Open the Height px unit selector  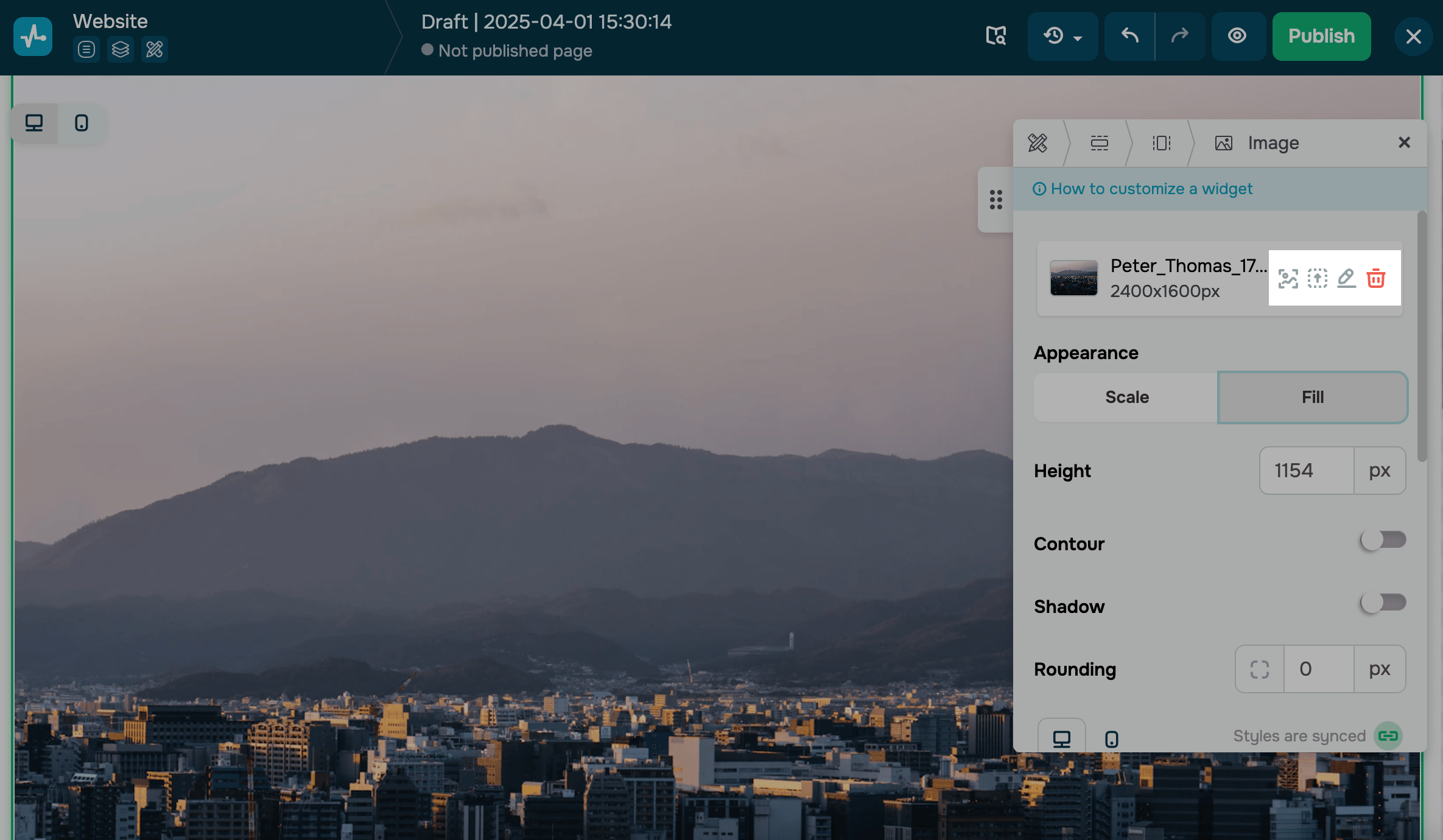tap(1380, 471)
